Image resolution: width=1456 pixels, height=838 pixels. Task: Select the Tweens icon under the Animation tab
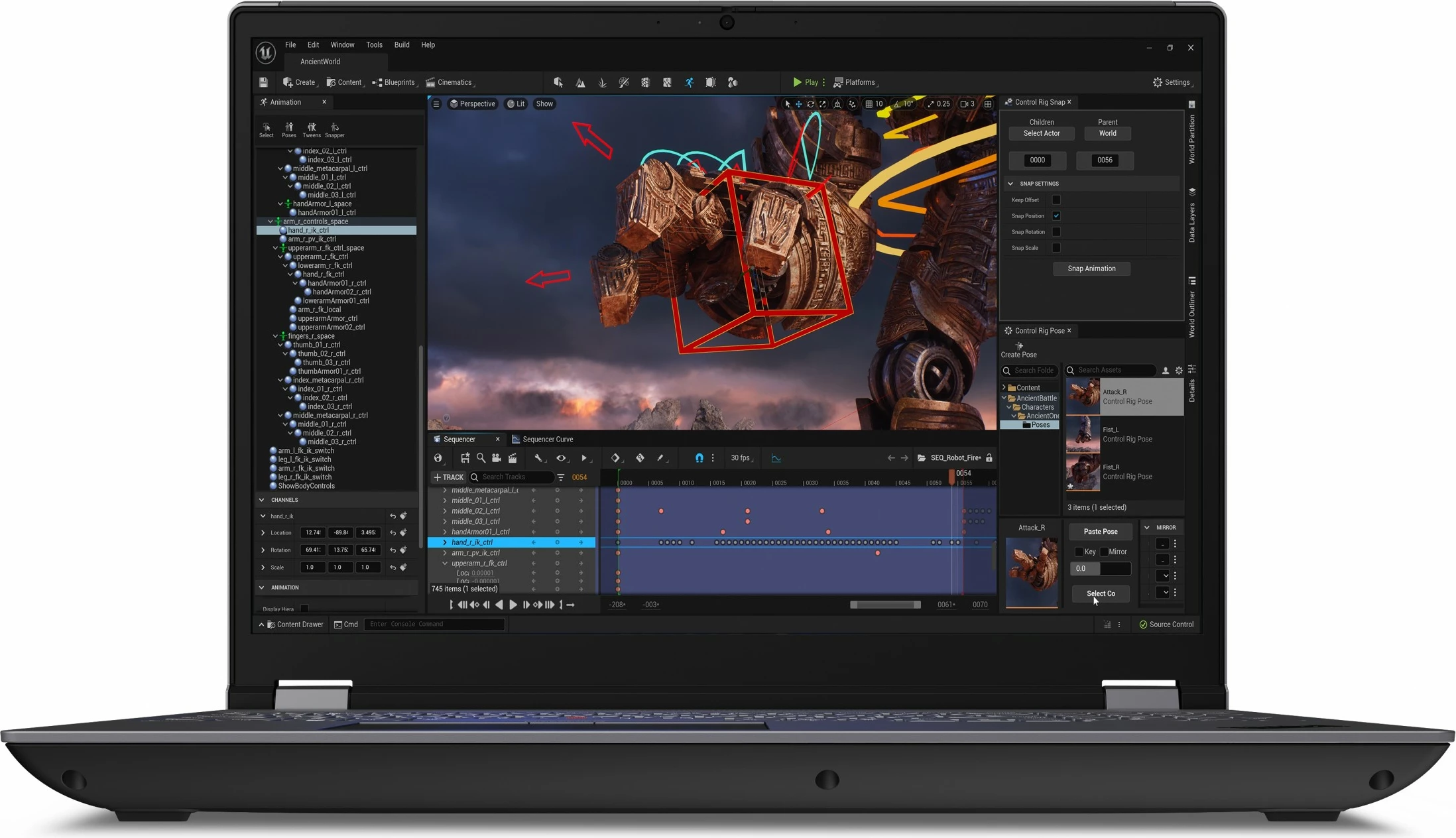point(312,127)
